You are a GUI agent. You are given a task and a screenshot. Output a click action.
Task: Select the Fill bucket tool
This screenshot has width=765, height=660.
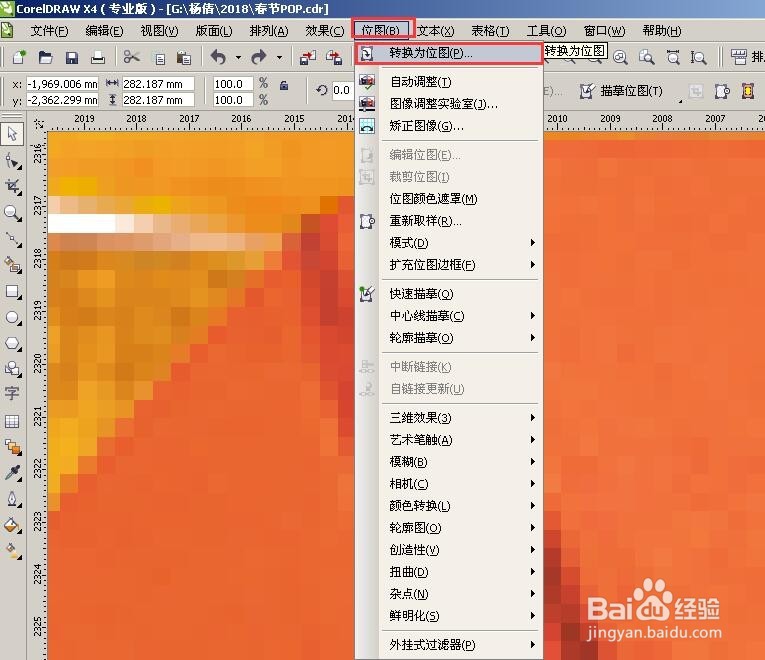(12, 526)
